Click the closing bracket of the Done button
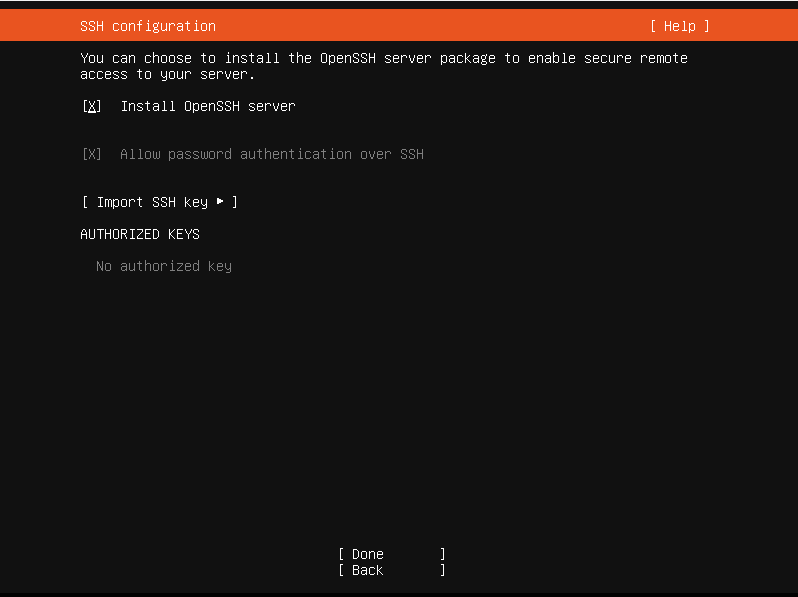 tap(443, 554)
